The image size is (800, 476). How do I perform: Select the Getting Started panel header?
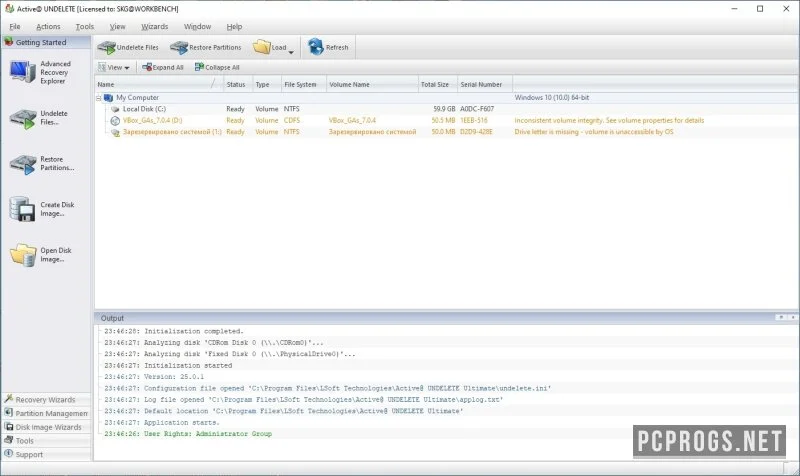pos(46,42)
